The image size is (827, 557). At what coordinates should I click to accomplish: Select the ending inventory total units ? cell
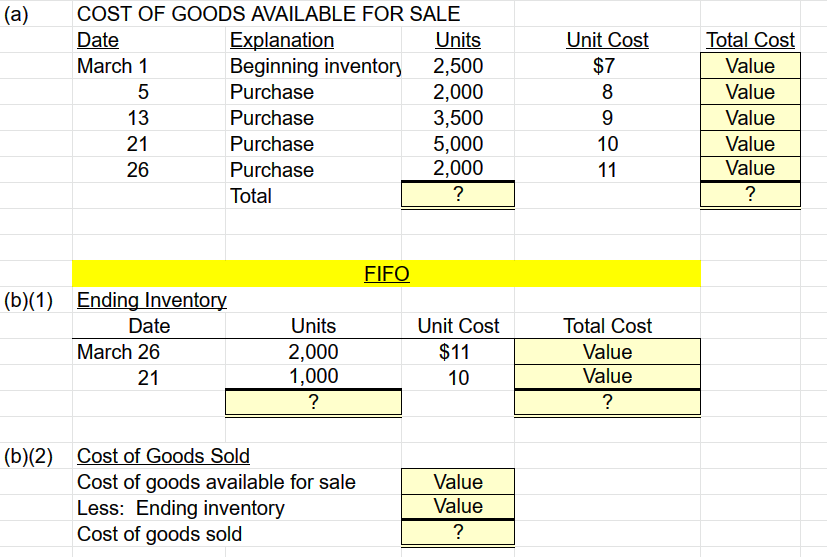(313, 402)
